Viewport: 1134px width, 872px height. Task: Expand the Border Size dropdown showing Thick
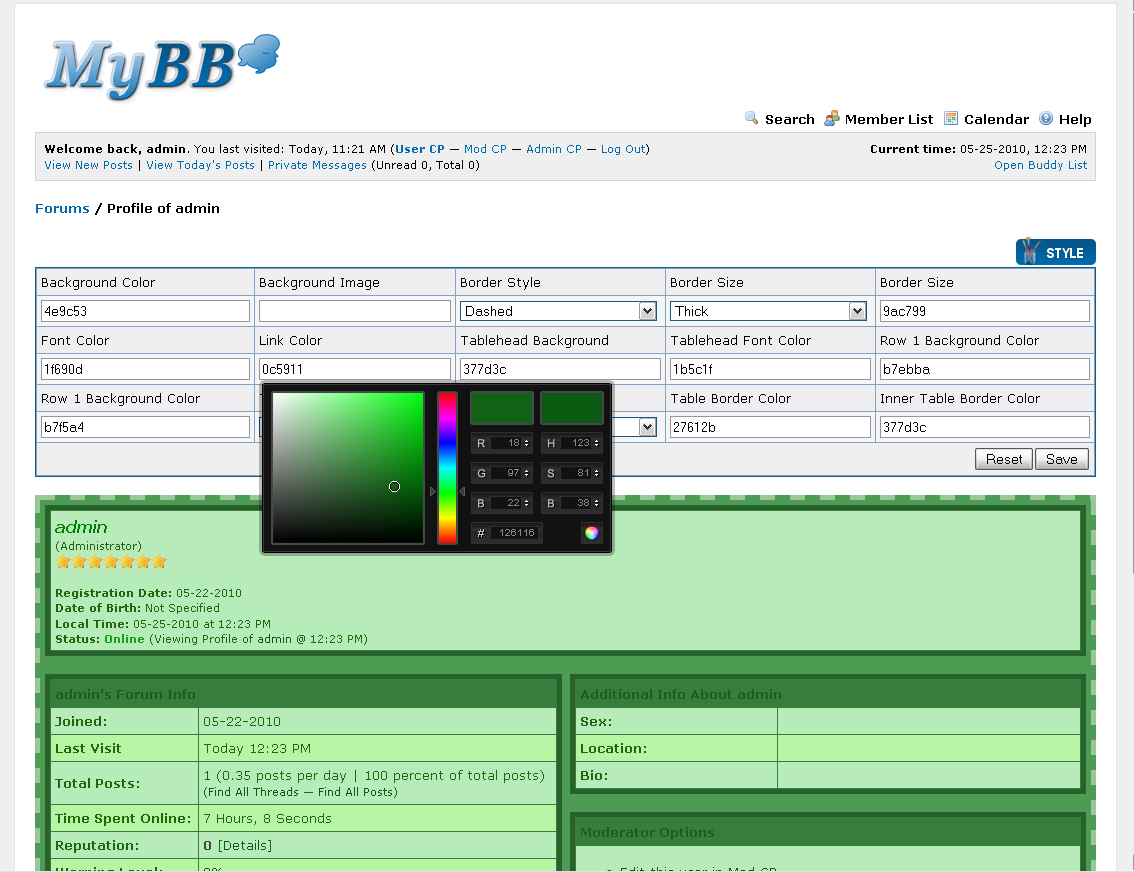(768, 311)
